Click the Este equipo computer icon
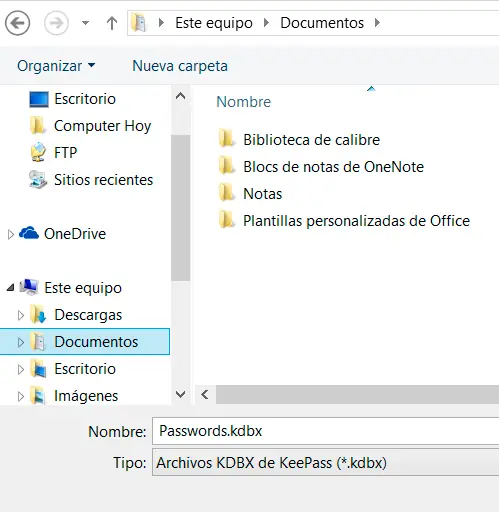This screenshot has width=499, height=512. (x=29, y=287)
